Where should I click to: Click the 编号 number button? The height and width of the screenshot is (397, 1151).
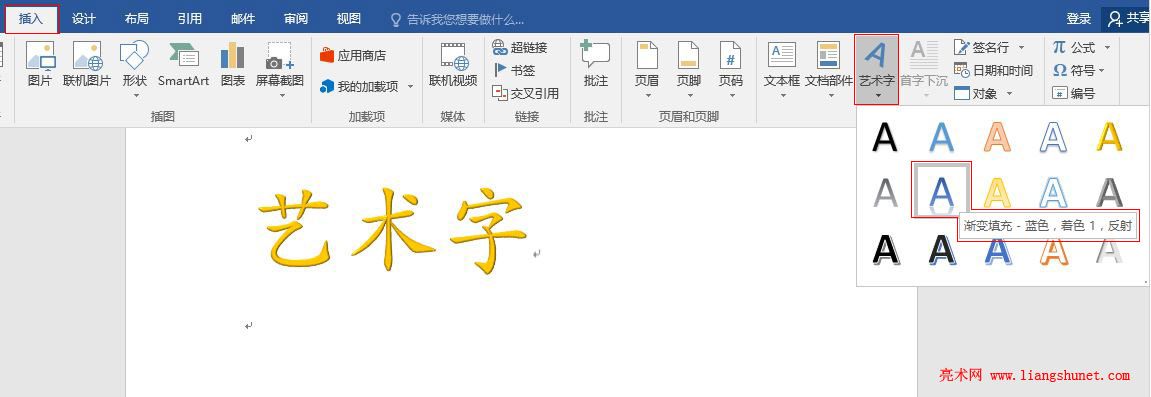[1073, 93]
